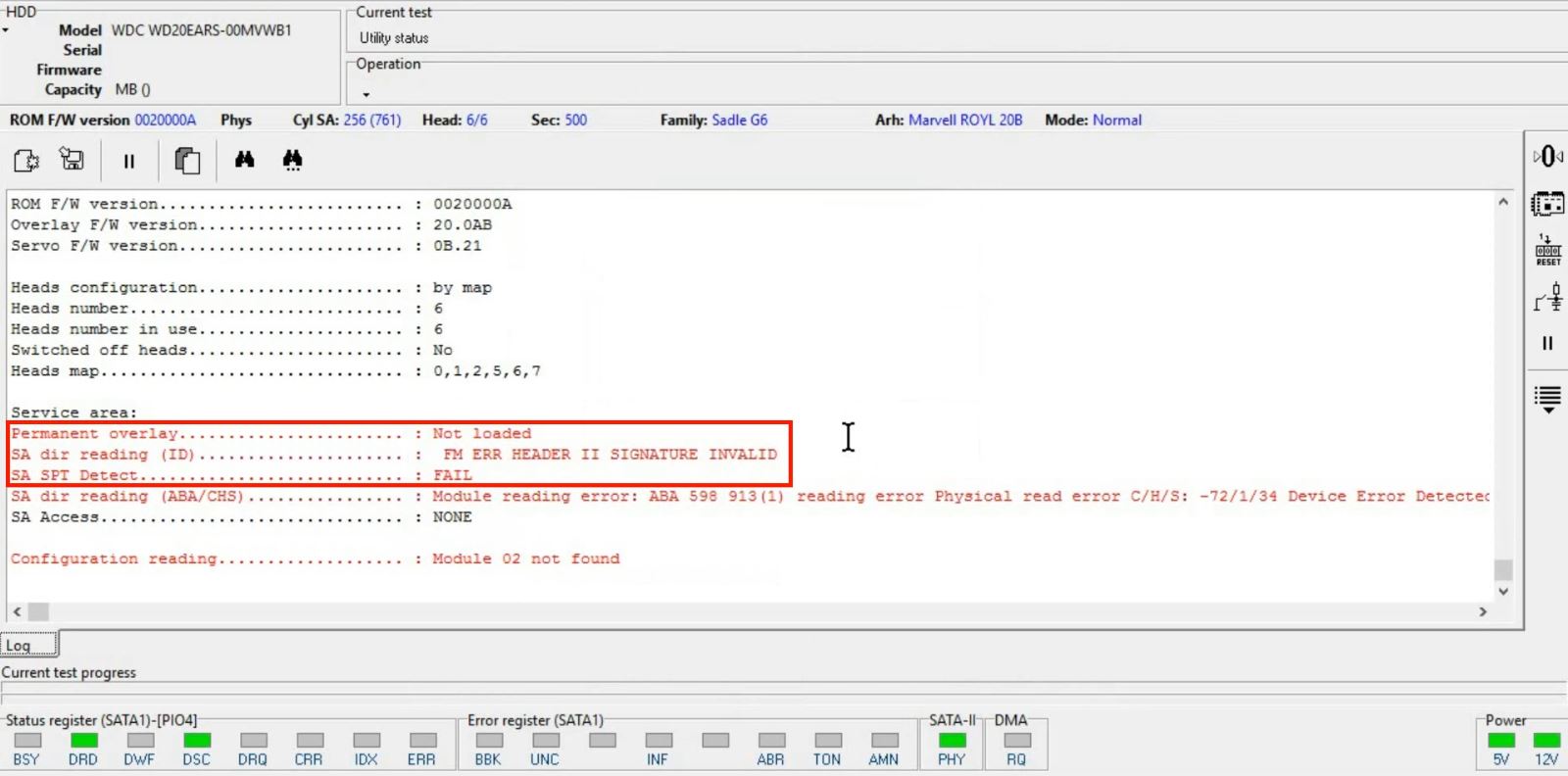Open the list dropdown in right sidebar
Screen dimensions: 1568x776
point(1547,400)
